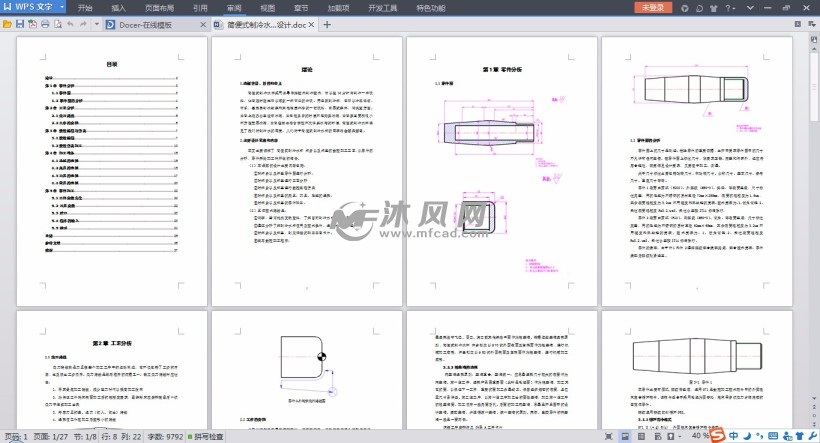Viewport: 820px width, 443px height.
Task: Click the Sogou user account icon
Action: click(787, 435)
